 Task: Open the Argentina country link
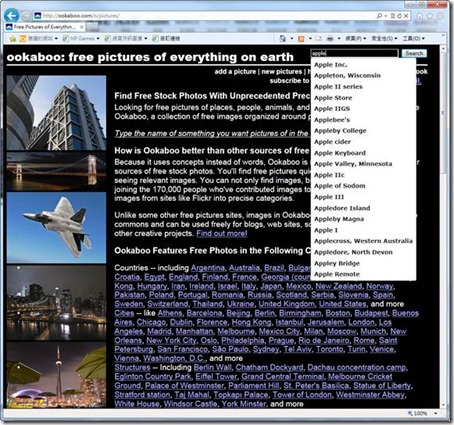click(208, 268)
